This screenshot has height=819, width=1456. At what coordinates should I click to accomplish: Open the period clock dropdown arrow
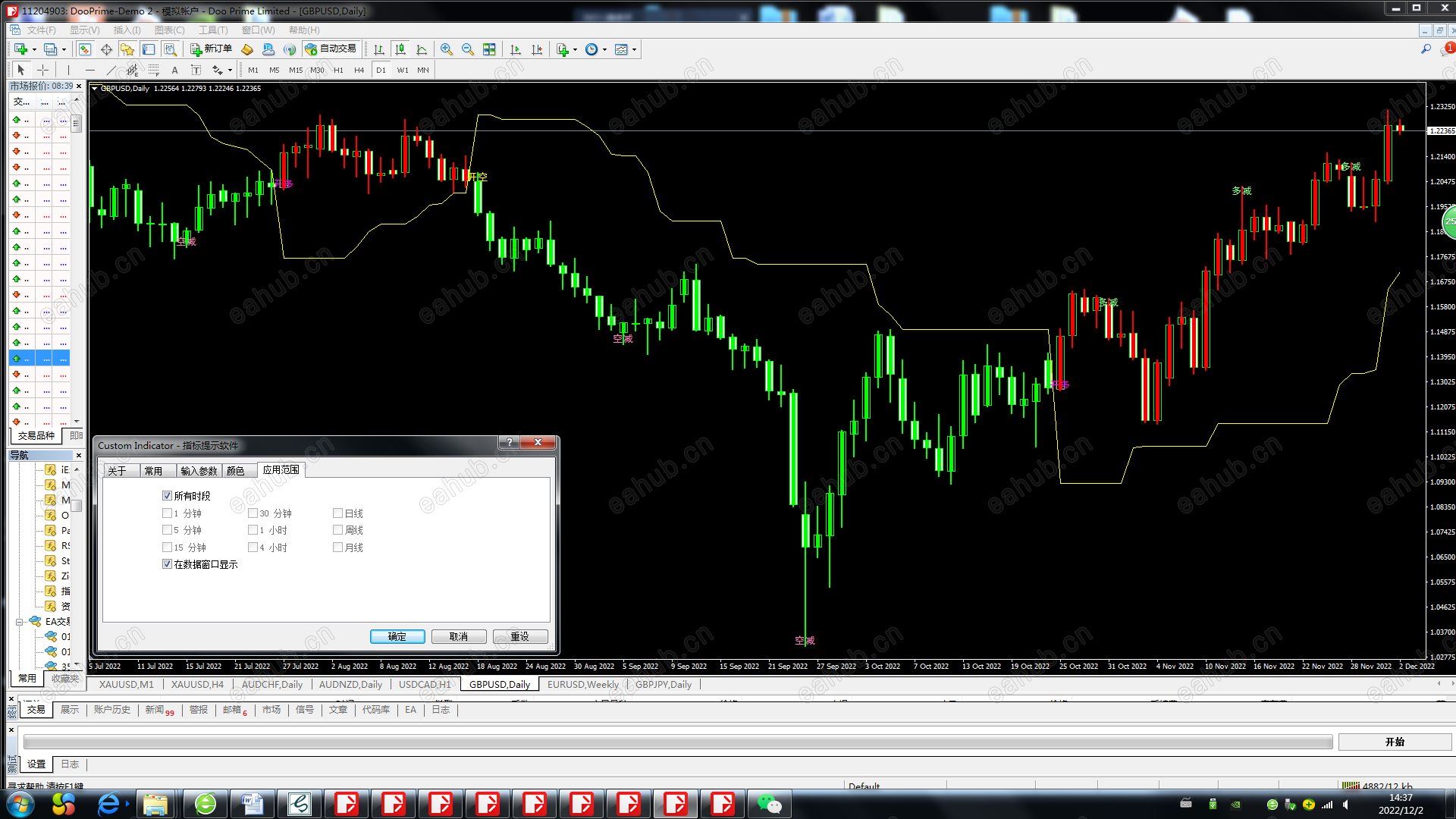coord(604,50)
